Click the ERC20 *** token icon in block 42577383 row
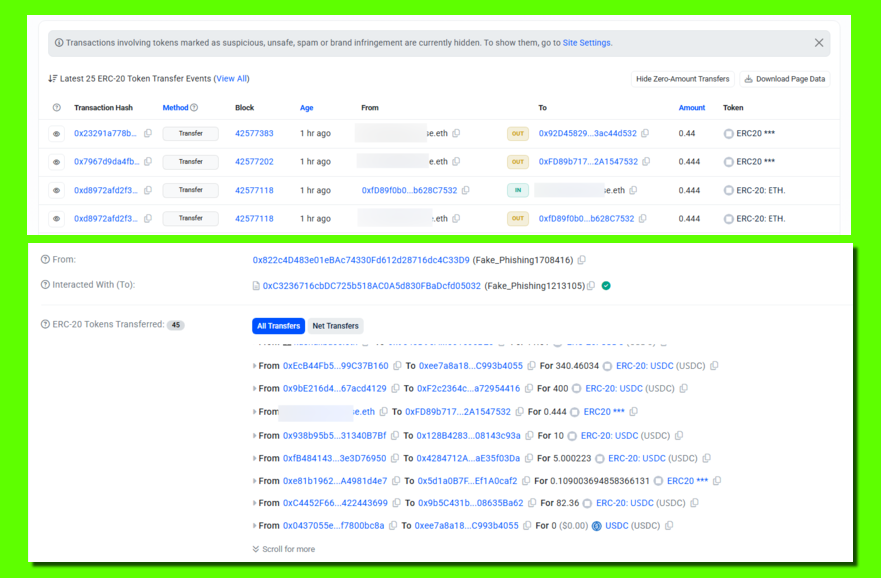Viewport: 881px width, 578px height. [x=729, y=134]
